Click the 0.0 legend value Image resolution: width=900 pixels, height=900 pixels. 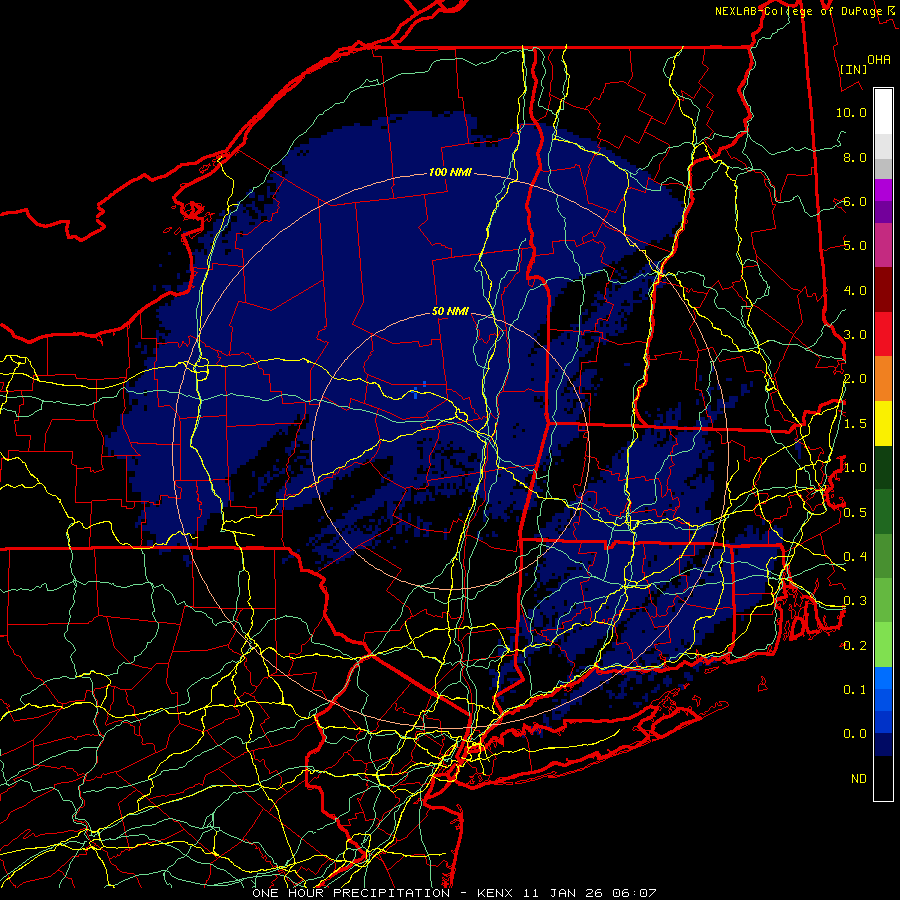coord(855,734)
